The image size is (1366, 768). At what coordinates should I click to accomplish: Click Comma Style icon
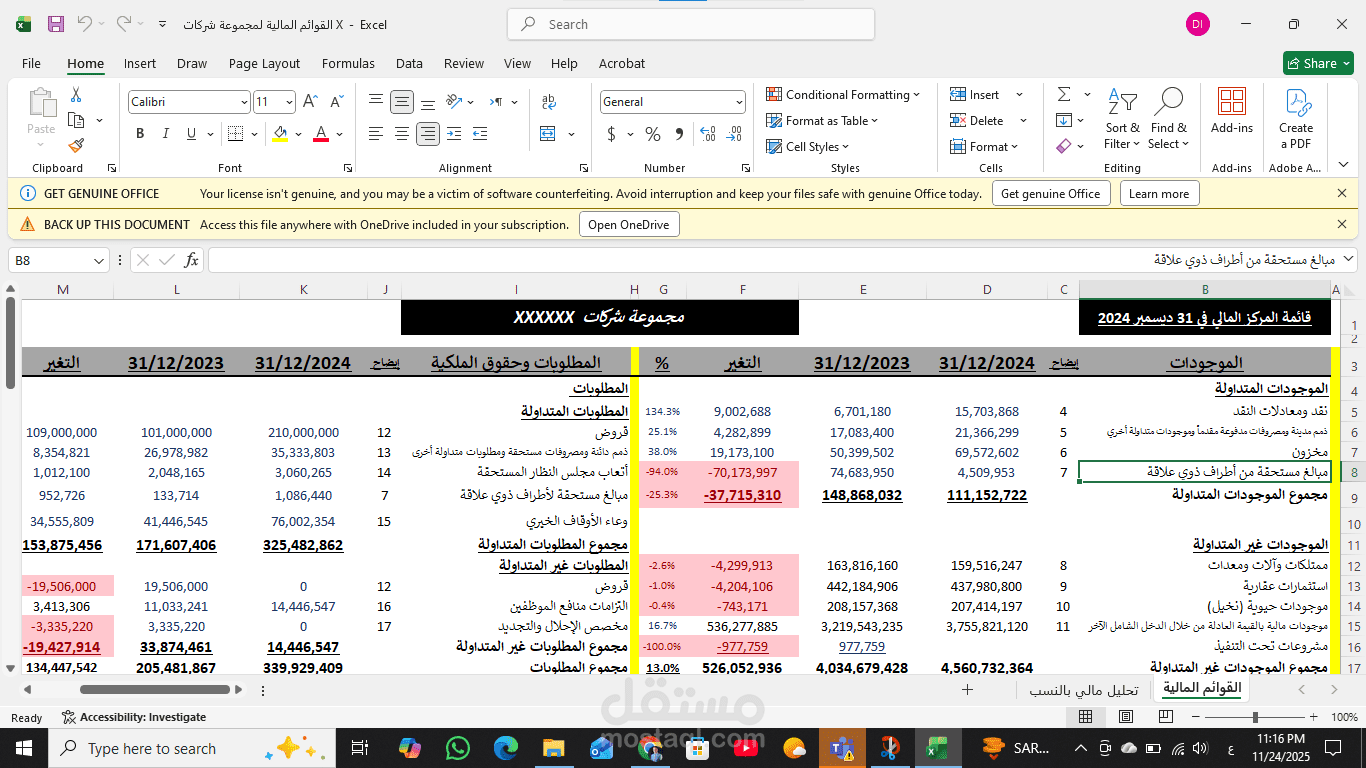(679, 134)
